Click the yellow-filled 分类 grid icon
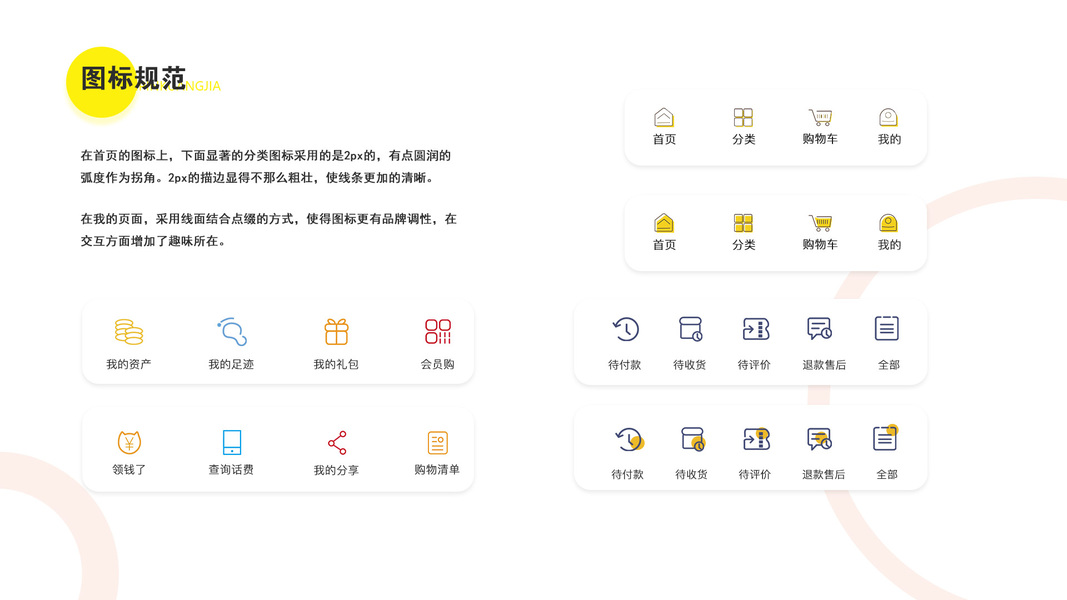 pyautogui.click(x=743, y=222)
